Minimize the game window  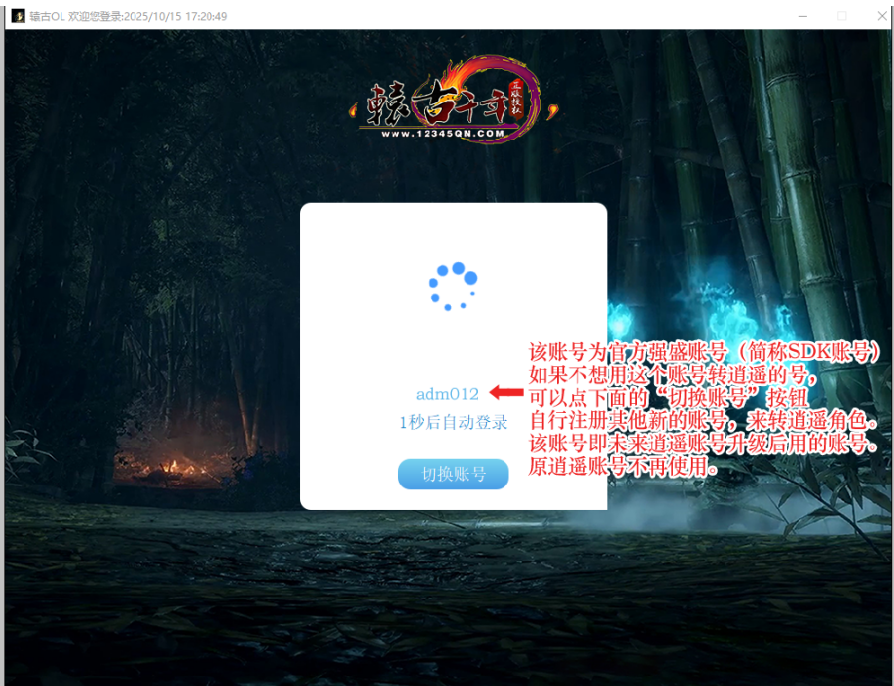pos(802,16)
